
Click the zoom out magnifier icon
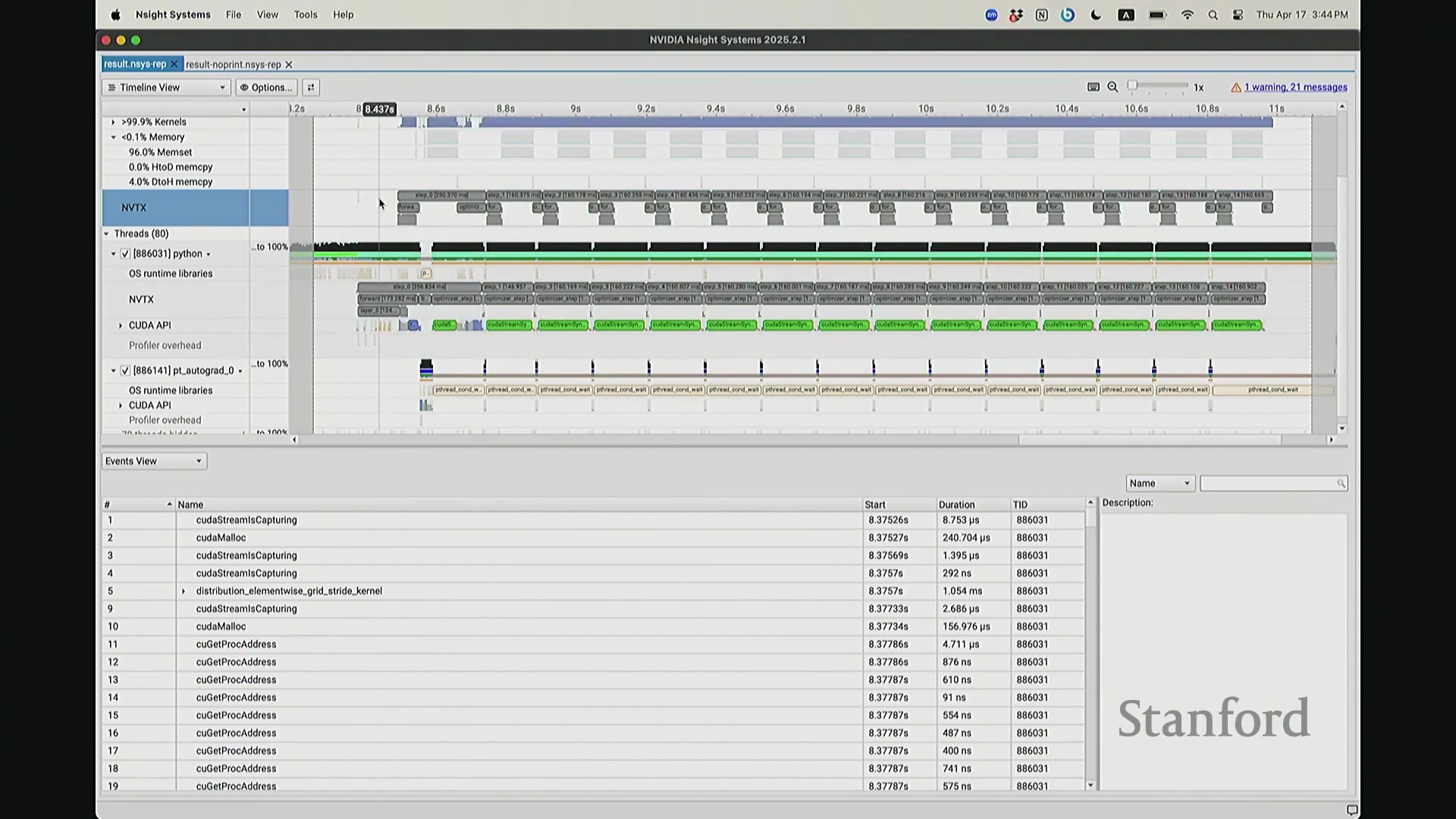tap(1112, 87)
